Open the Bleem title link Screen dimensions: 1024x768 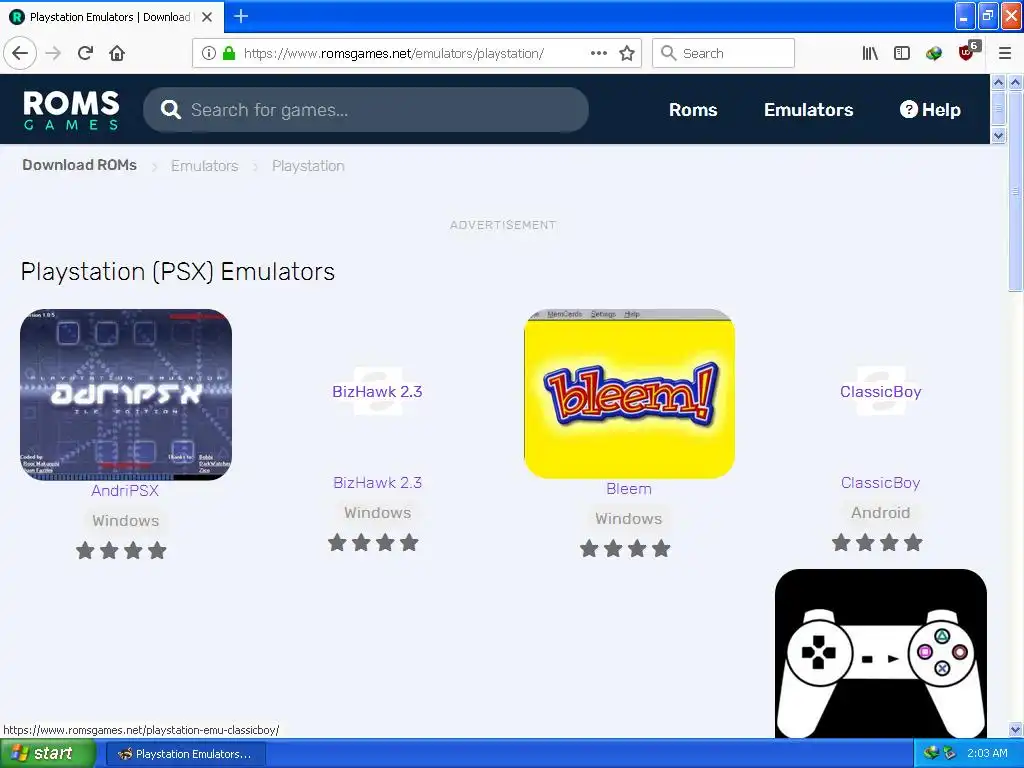(629, 488)
